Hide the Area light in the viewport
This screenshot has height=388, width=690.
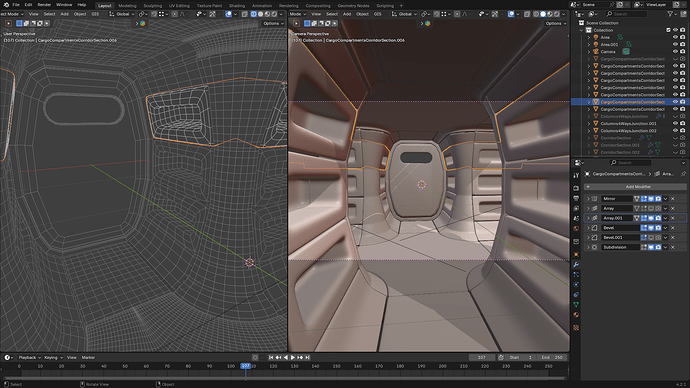[675, 37]
